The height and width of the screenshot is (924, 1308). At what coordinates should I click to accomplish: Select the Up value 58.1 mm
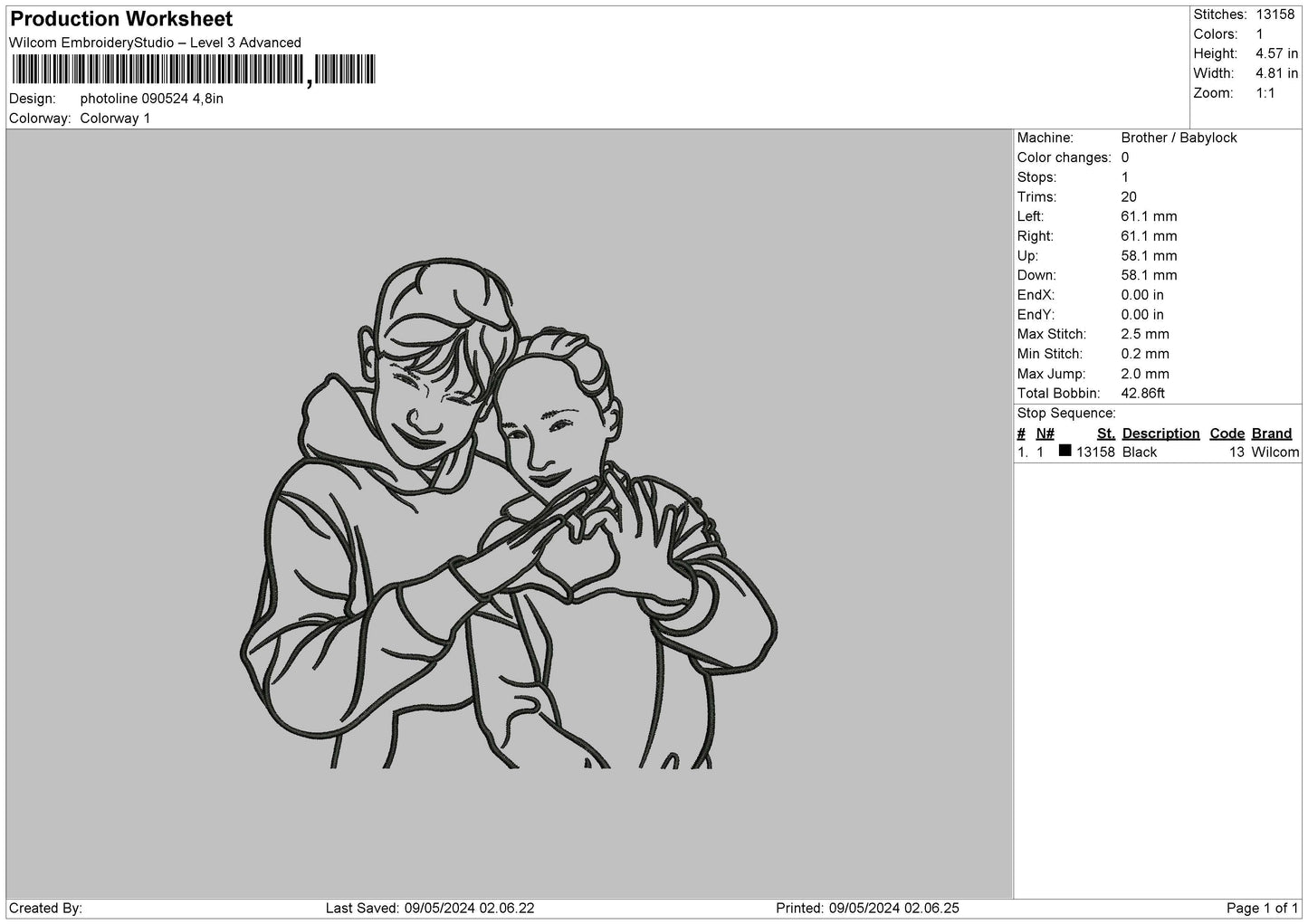click(x=1149, y=256)
